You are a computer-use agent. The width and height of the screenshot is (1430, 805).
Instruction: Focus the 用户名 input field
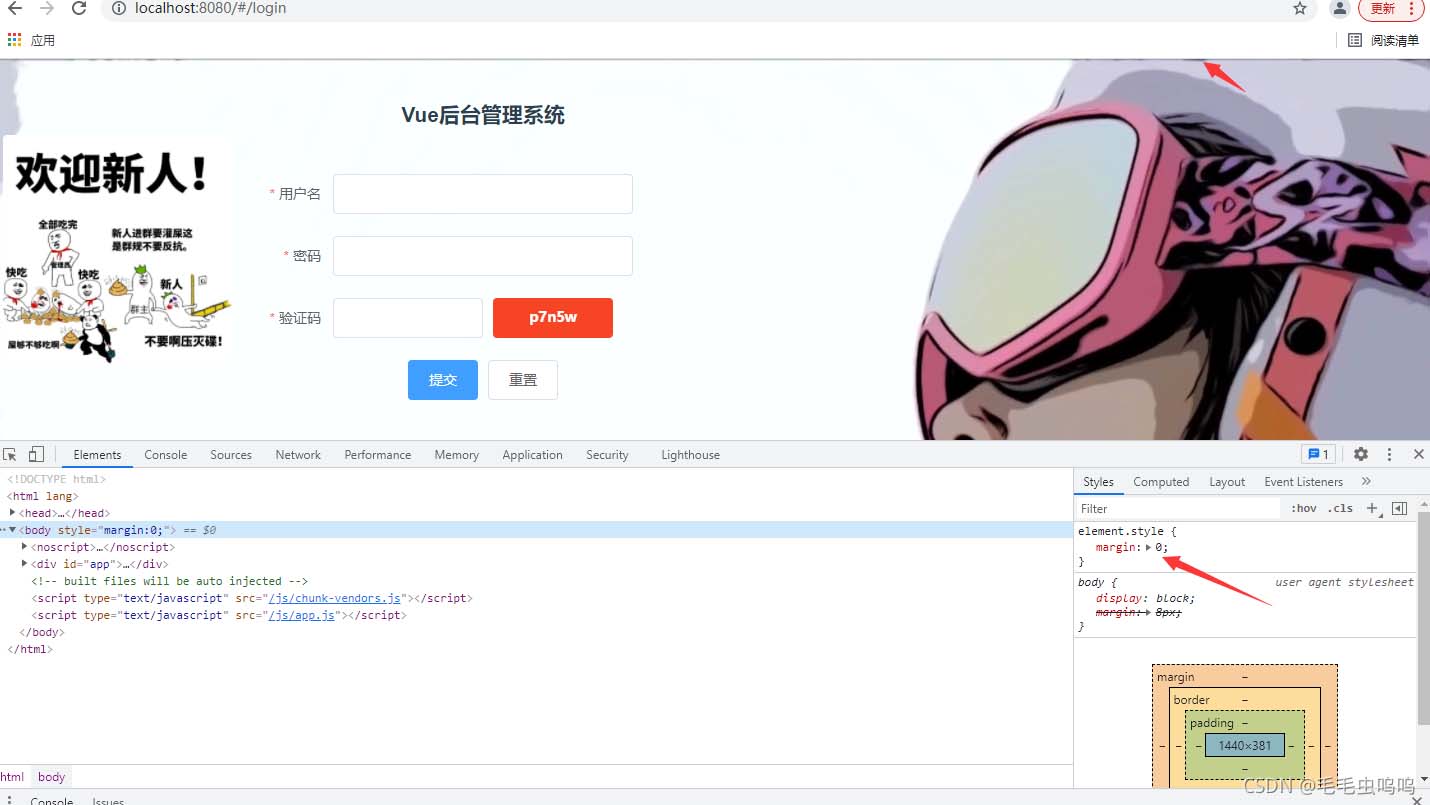point(483,194)
